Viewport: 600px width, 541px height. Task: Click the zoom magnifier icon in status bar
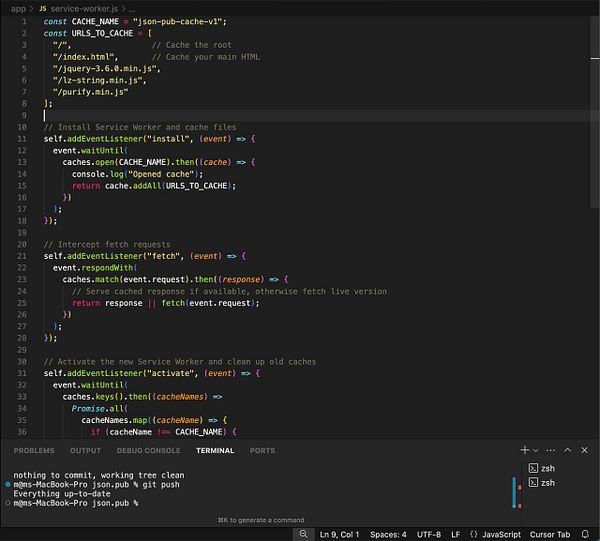pos(303,534)
